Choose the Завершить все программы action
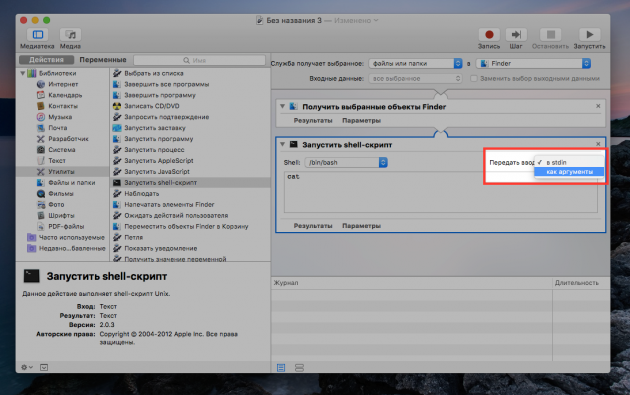 [x=166, y=84]
